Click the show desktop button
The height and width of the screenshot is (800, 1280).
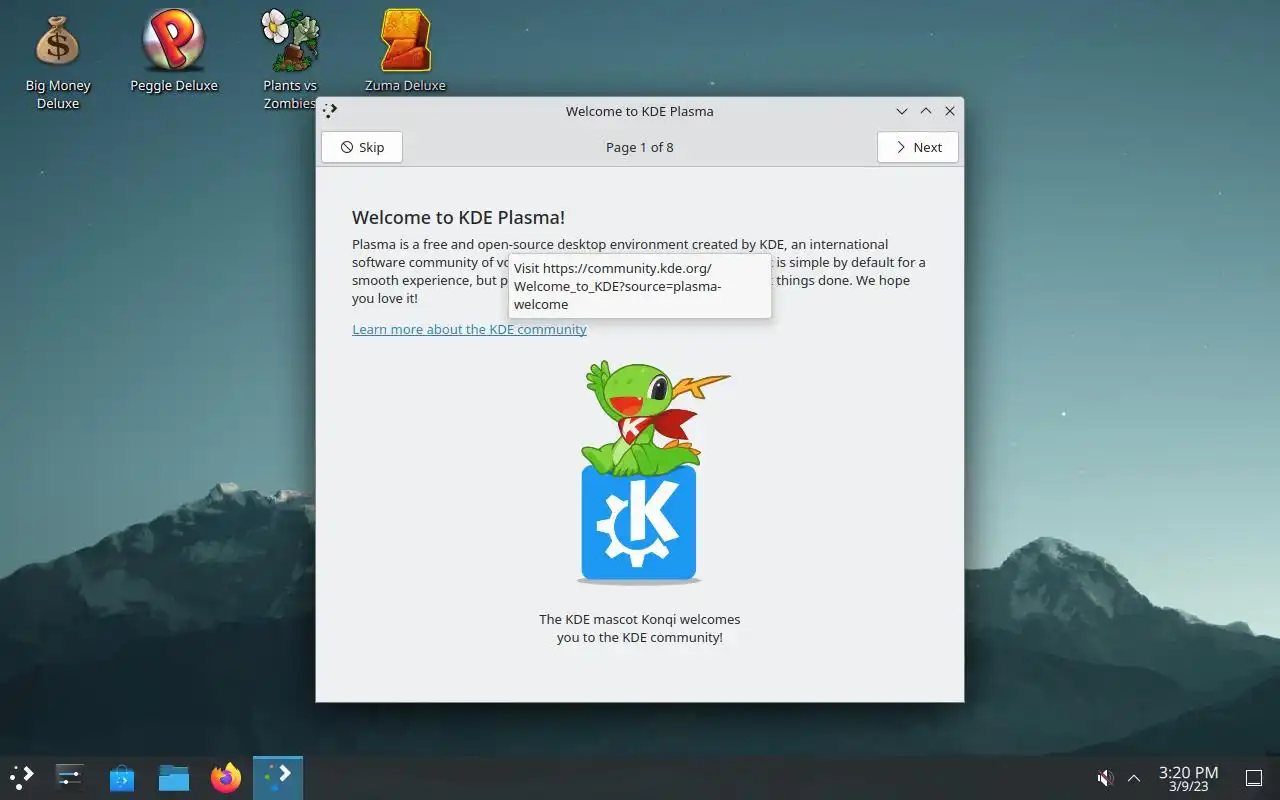1254,778
